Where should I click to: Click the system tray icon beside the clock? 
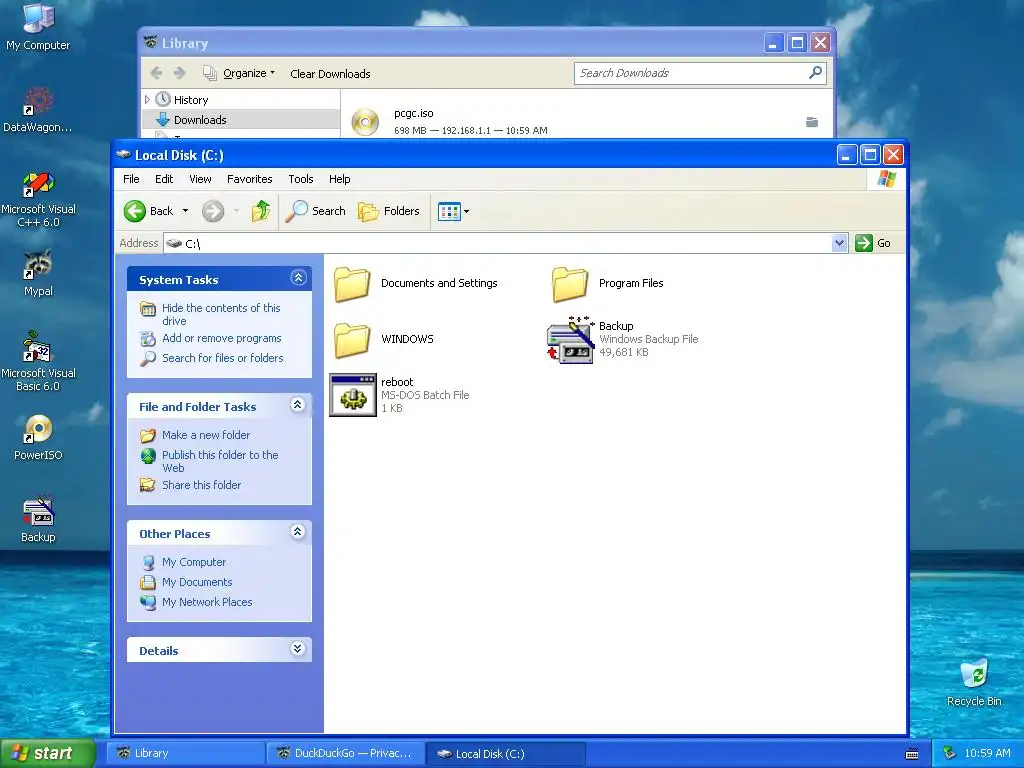tap(950, 753)
